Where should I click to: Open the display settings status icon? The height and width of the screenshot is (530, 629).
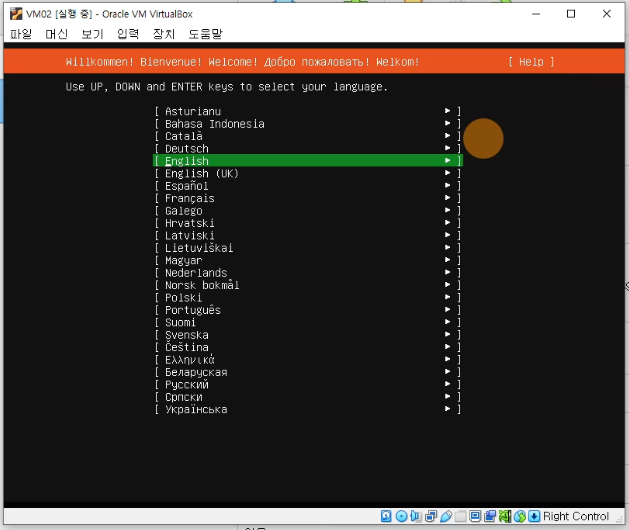coord(475,516)
